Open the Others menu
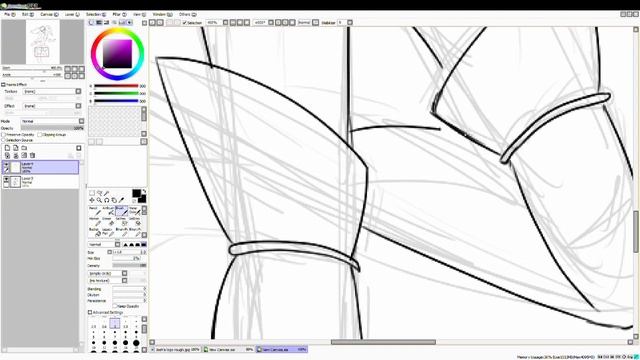Viewport: 640px width, 360px height. pos(187,14)
